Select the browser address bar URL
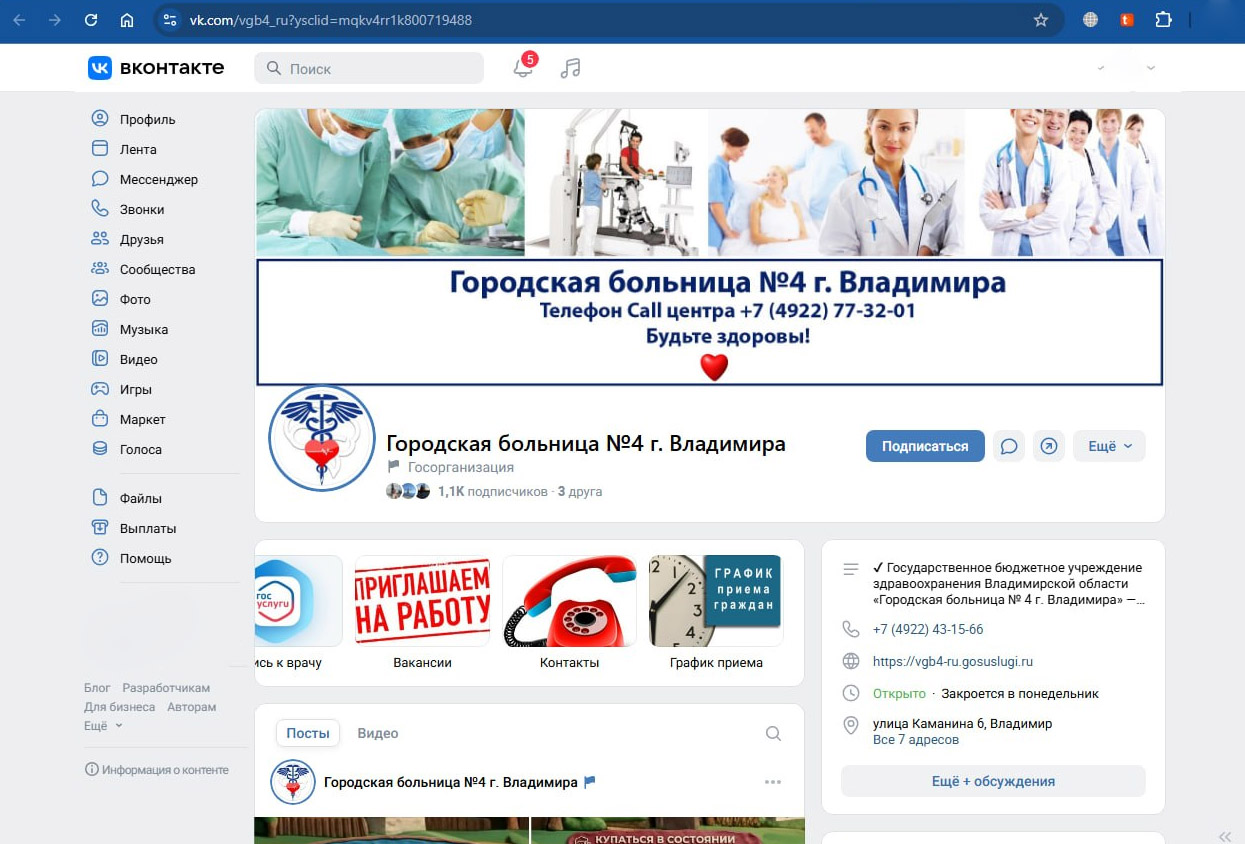1245x844 pixels. [331, 20]
